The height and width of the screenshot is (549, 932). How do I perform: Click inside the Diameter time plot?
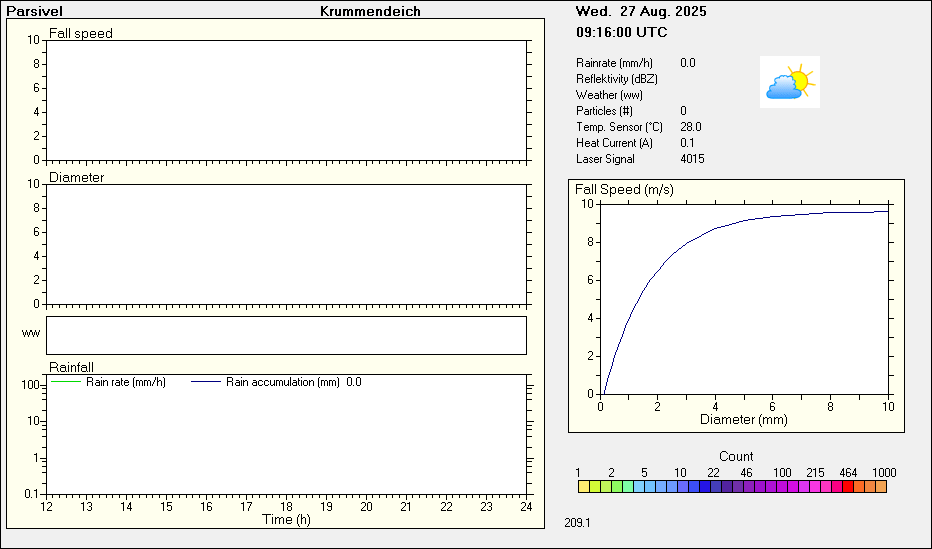tap(286, 243)
